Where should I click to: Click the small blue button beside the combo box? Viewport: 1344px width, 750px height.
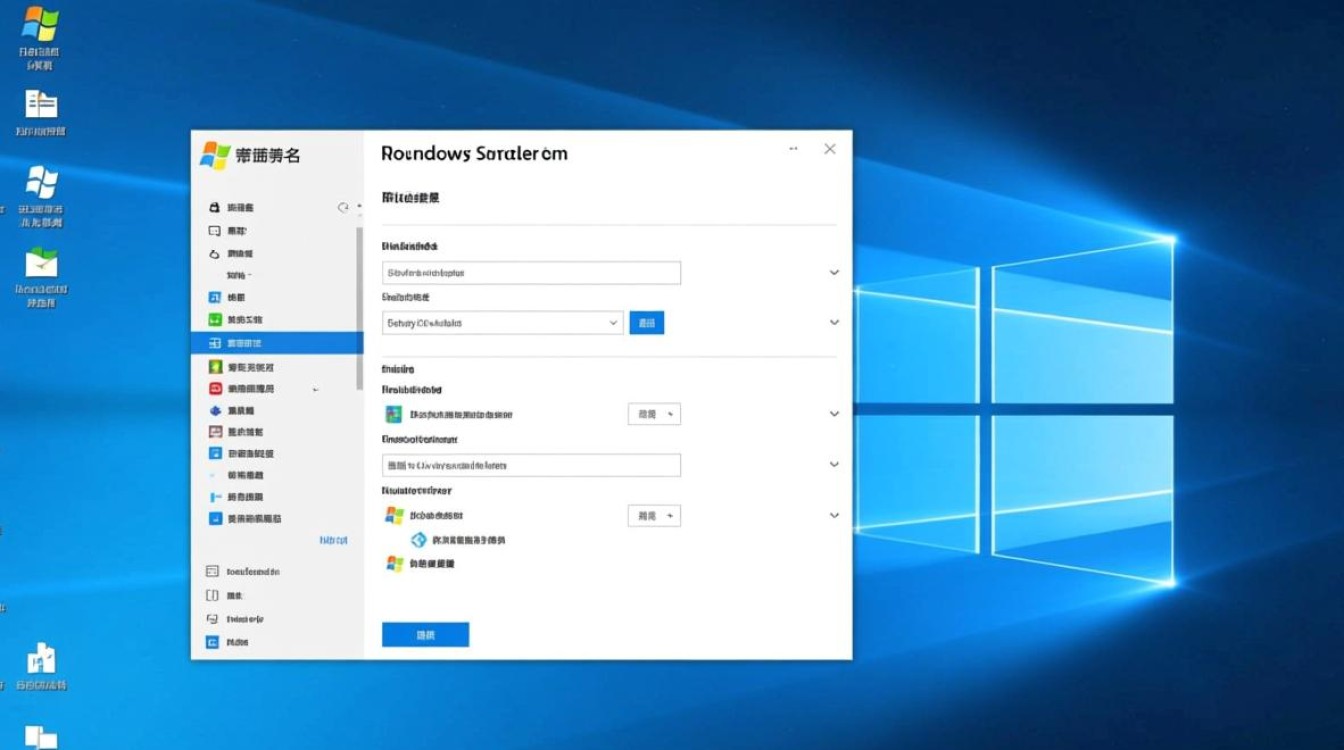[x=646, y=323]
